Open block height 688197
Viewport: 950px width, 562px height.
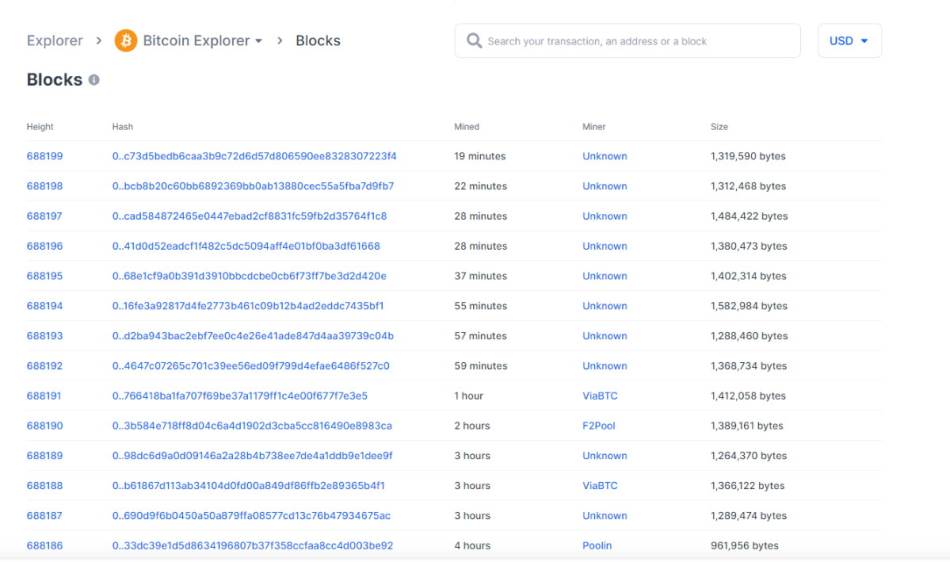pos(44,216)
